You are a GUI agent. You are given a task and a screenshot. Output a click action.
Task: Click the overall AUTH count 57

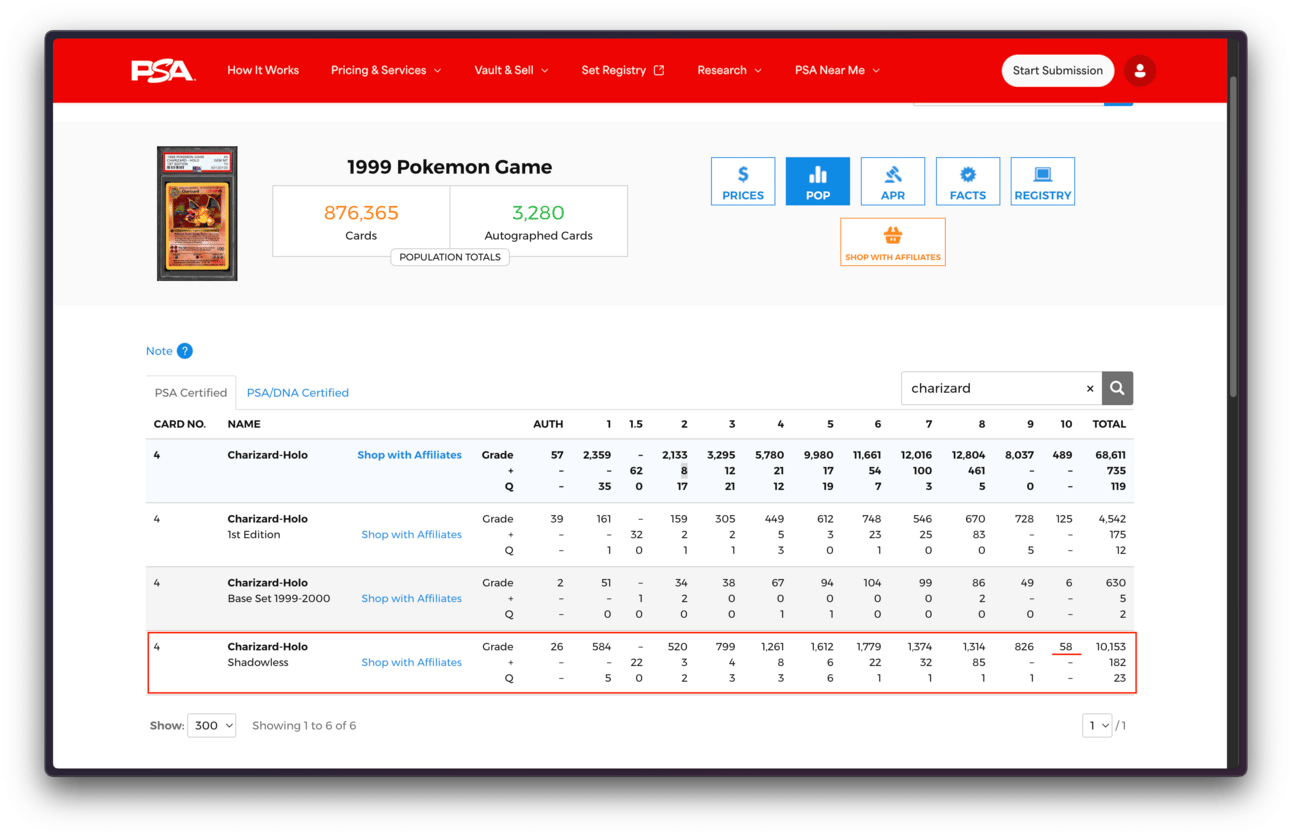(x=557, y=455)
